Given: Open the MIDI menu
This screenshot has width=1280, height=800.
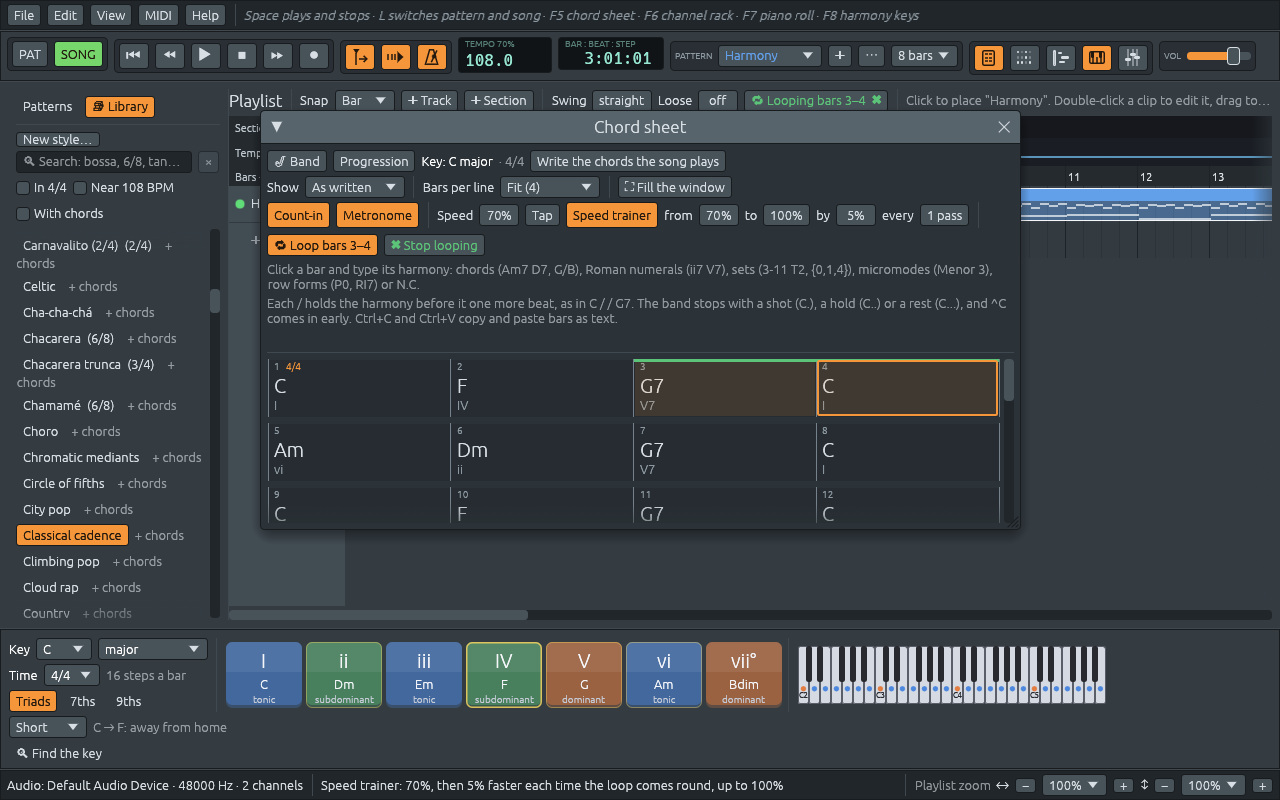Looking at the screenshot, I should [158, 15].
